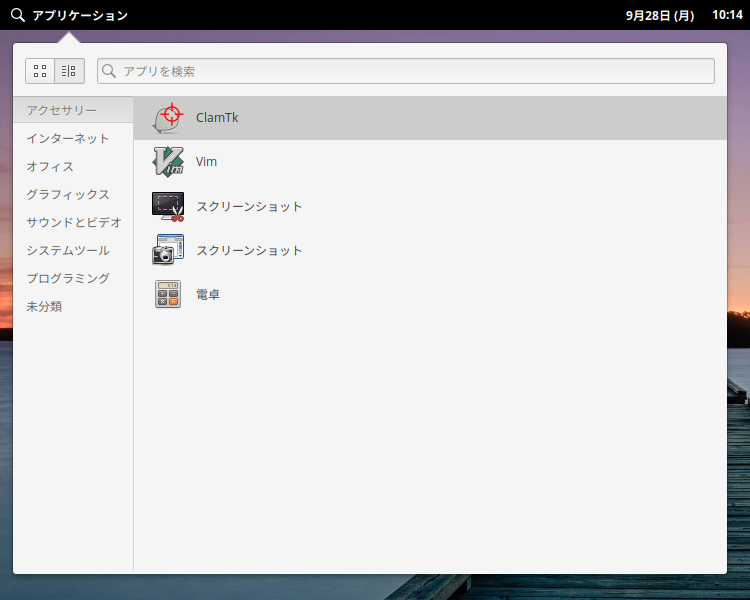
Task: Open the アプリケーション menu in top panel
Action: 80,15
